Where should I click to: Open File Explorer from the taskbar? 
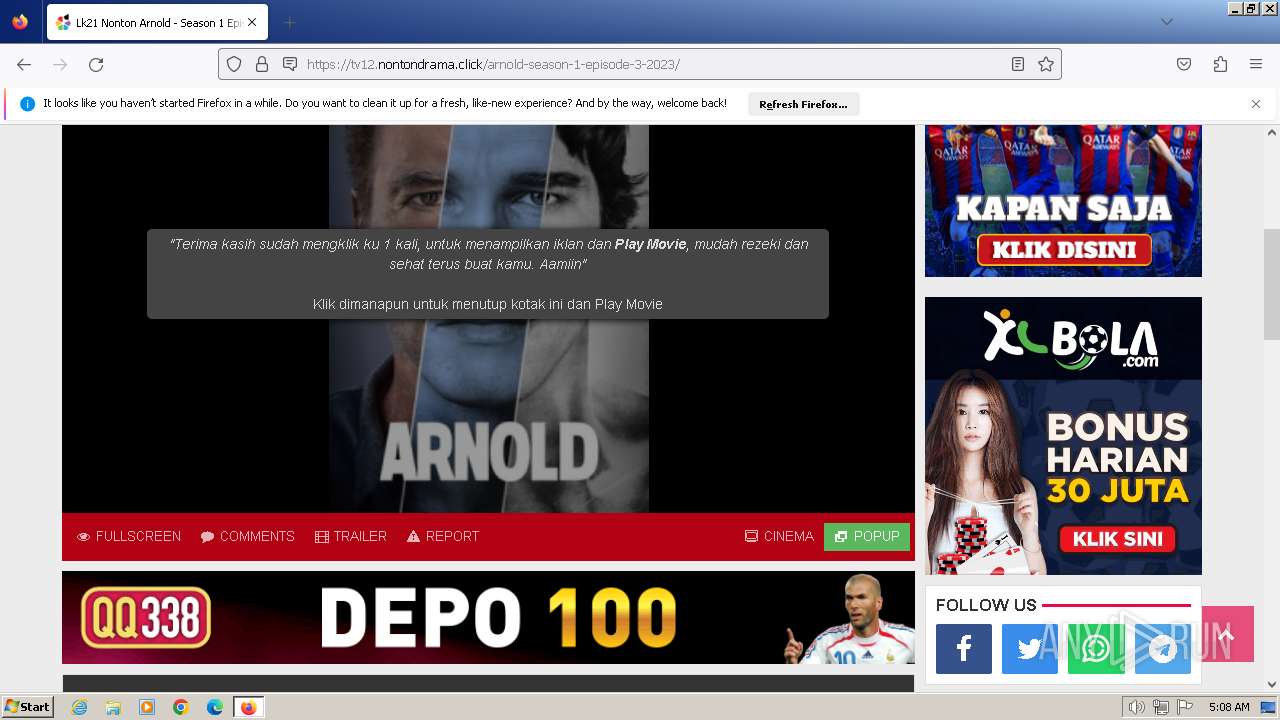pos(113,707)
